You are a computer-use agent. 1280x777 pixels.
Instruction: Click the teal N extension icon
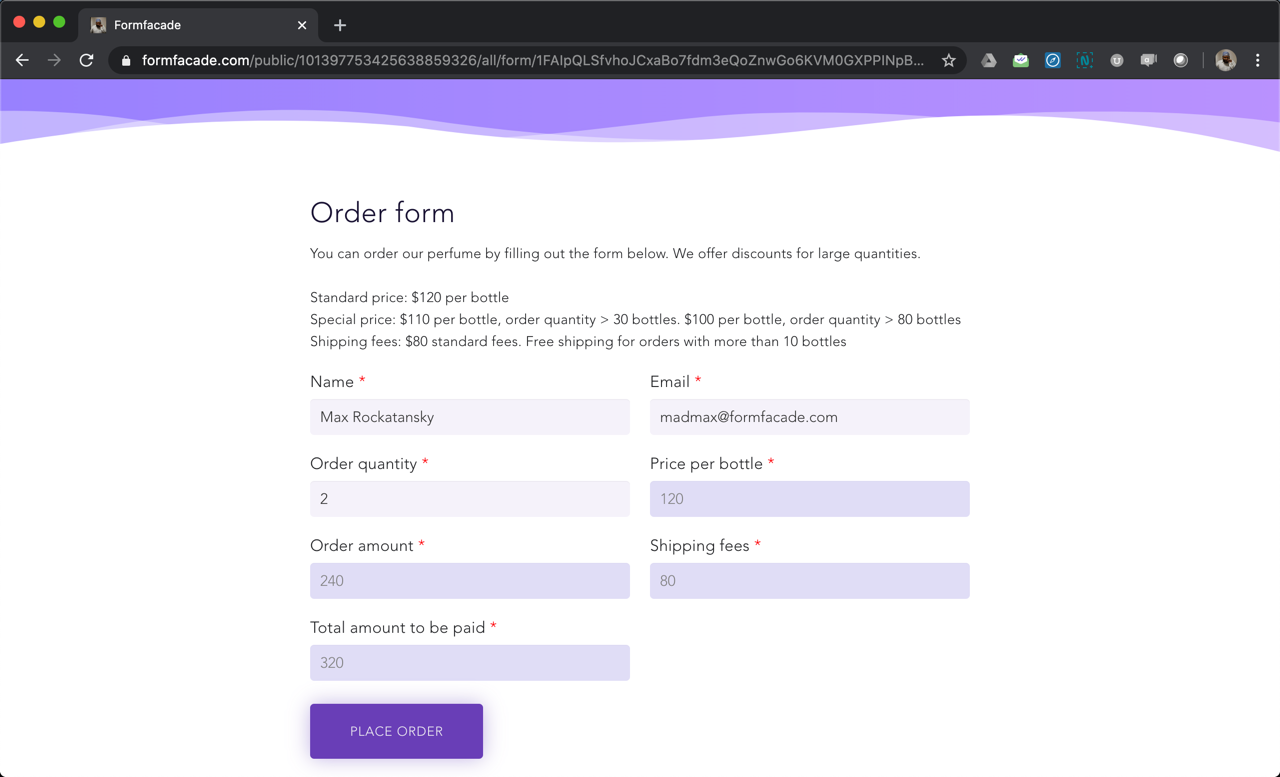pyautogui.click(x=1084, y=60)
